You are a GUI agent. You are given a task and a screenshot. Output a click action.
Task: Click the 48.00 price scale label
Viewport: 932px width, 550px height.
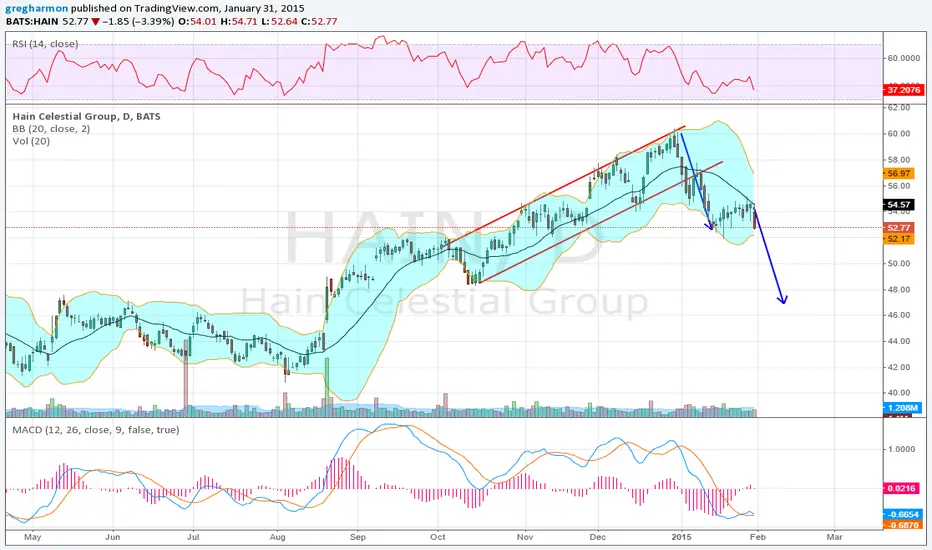pyautogui.click(x=899, y=290)
